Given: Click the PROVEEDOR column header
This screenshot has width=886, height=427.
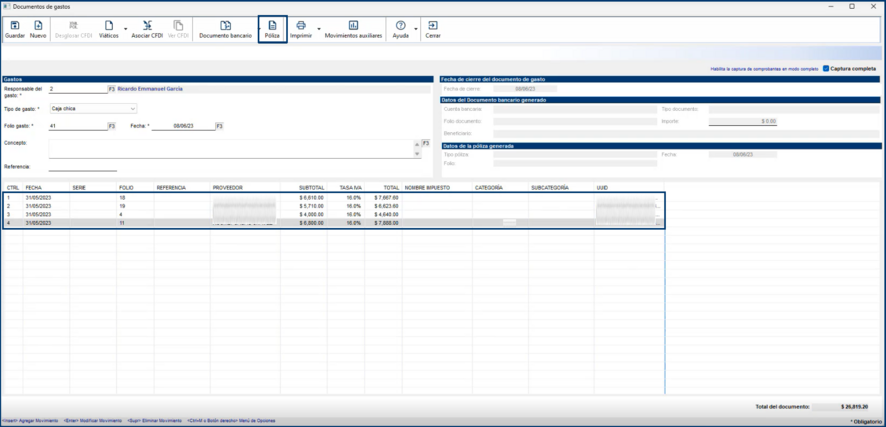Looking at the screenshot, I should click(228, 187).
